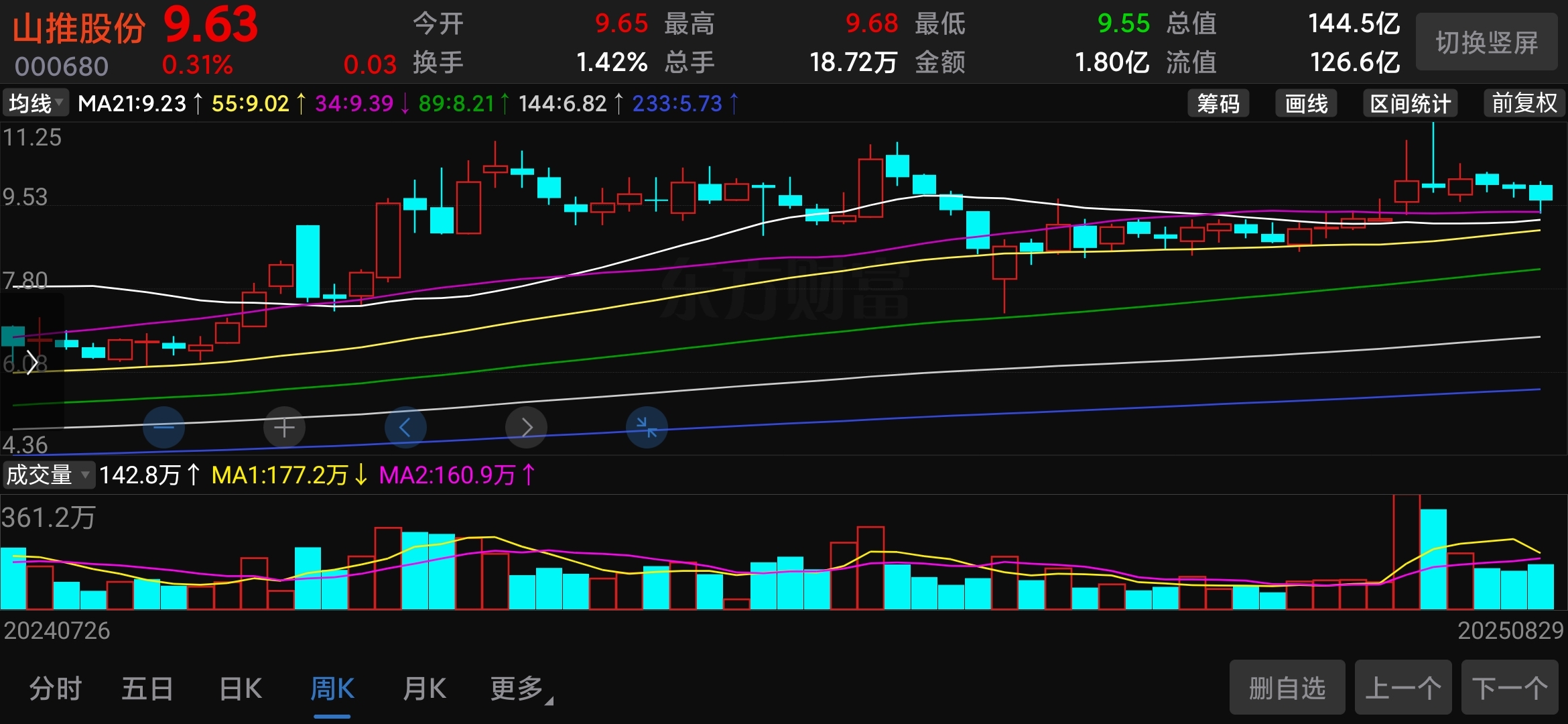Select the 周K tab
Viewport: 1568px width, 724px height.
tap(332, 688)
